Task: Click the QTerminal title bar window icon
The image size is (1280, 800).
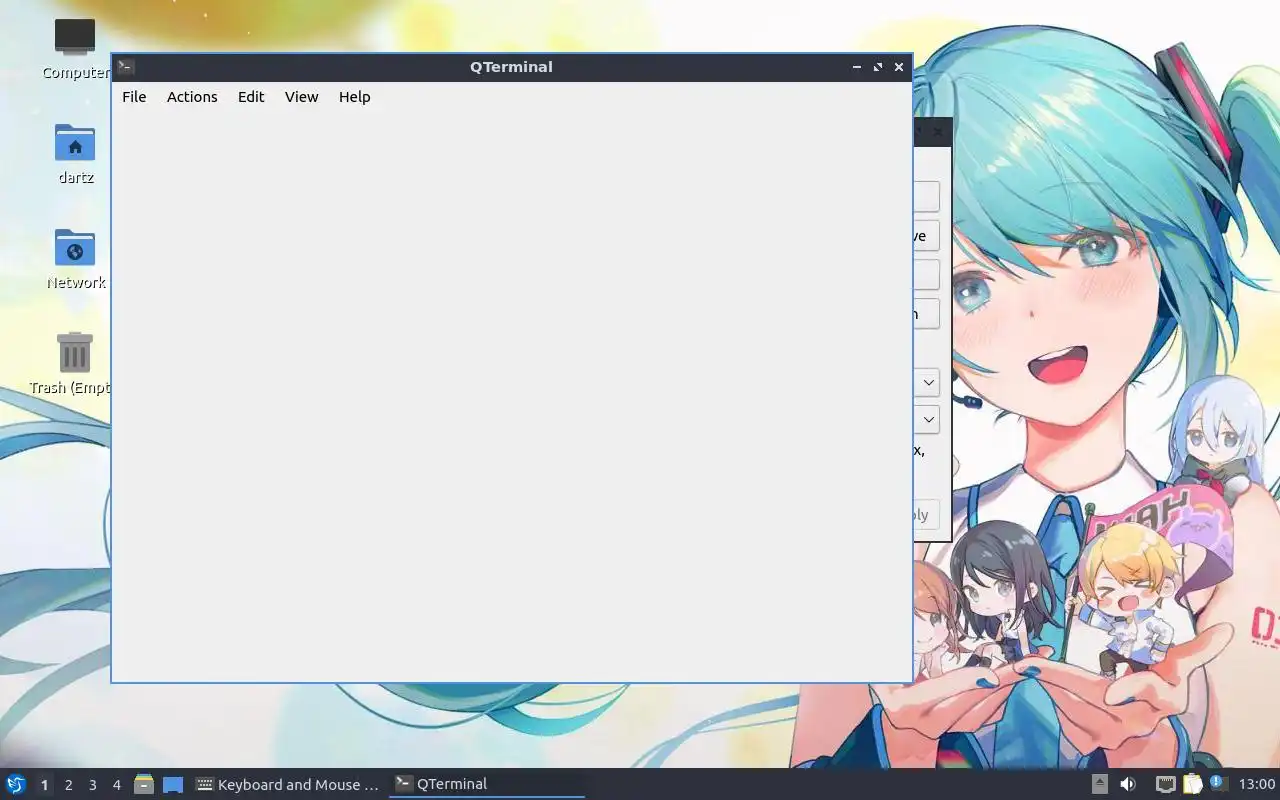Action: (x=126, y=67)
